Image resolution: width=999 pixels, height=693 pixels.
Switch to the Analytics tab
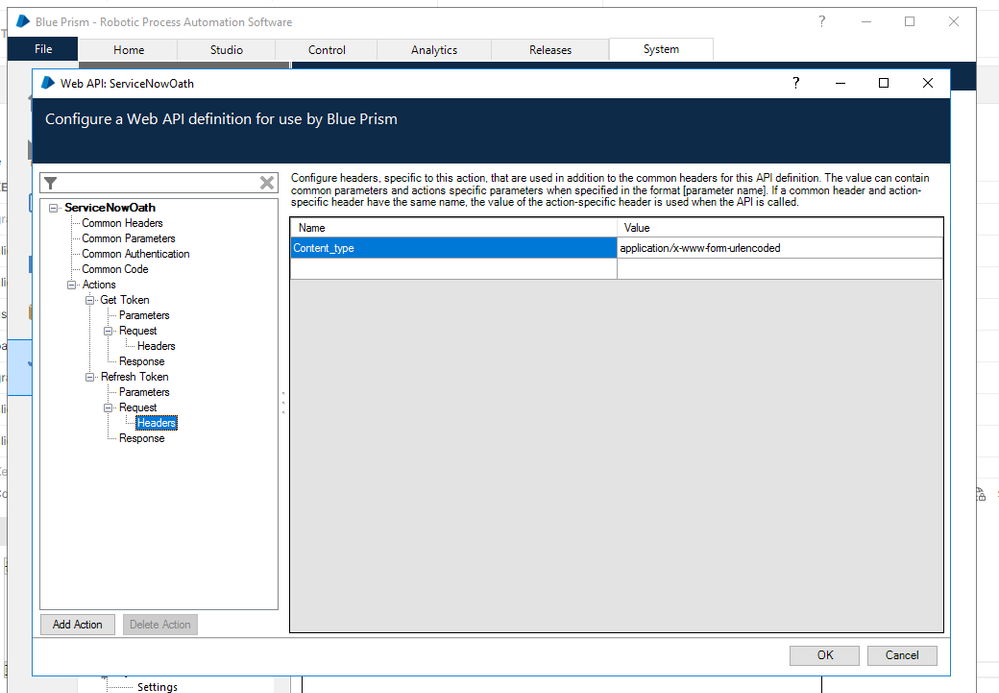(x=434, y=50)
